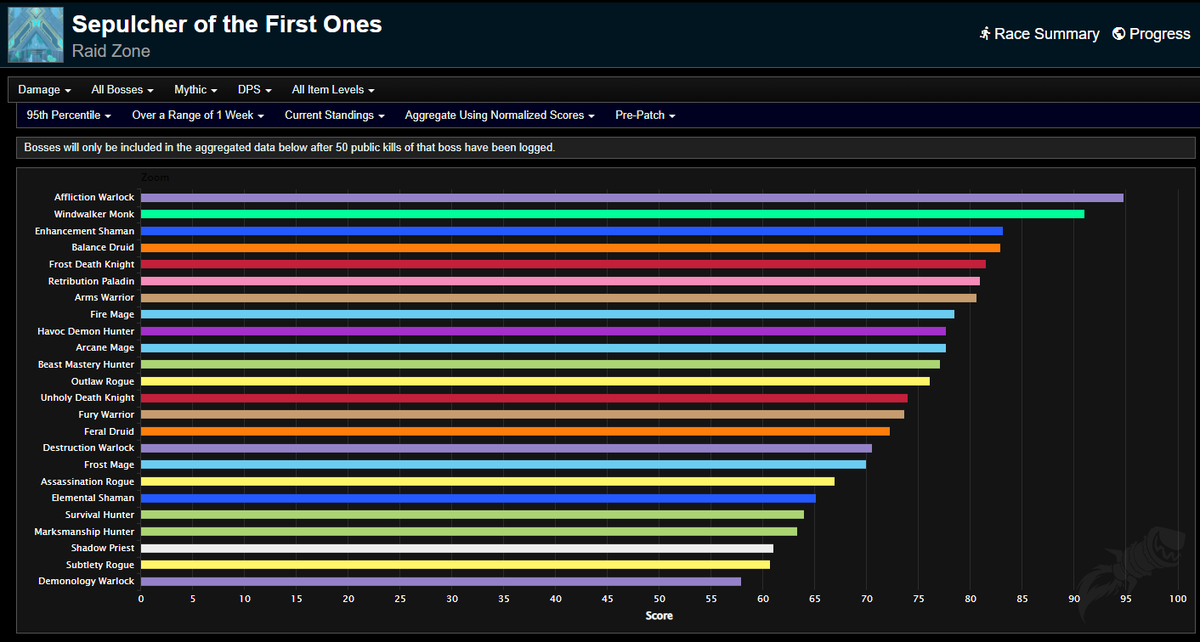Click the Fire Mage score bar

pos(547,314)
